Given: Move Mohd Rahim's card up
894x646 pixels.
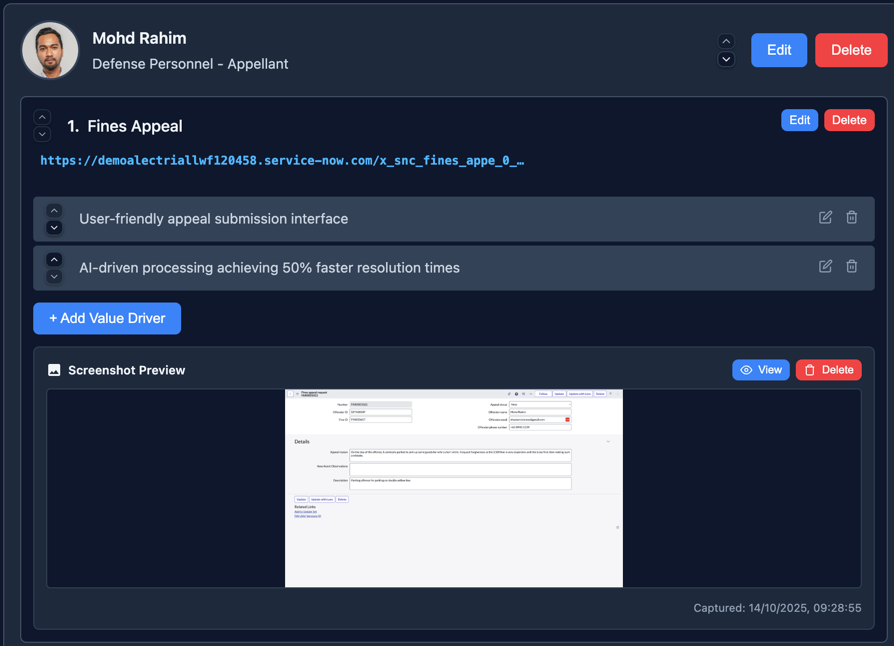Looking at the screenshot, I should tap(725, 41).
